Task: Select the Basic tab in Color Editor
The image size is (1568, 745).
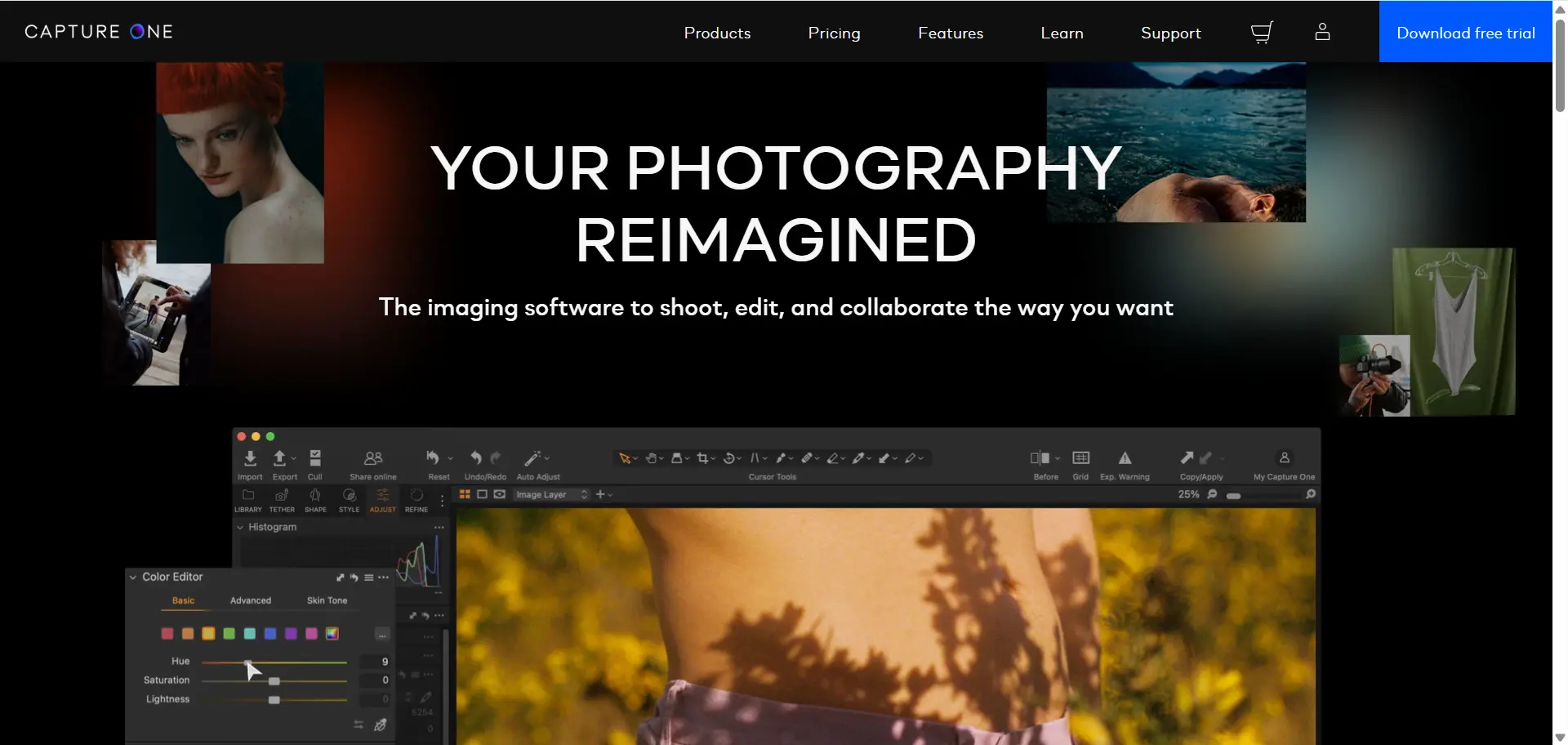Action: [x=183, y=601]
